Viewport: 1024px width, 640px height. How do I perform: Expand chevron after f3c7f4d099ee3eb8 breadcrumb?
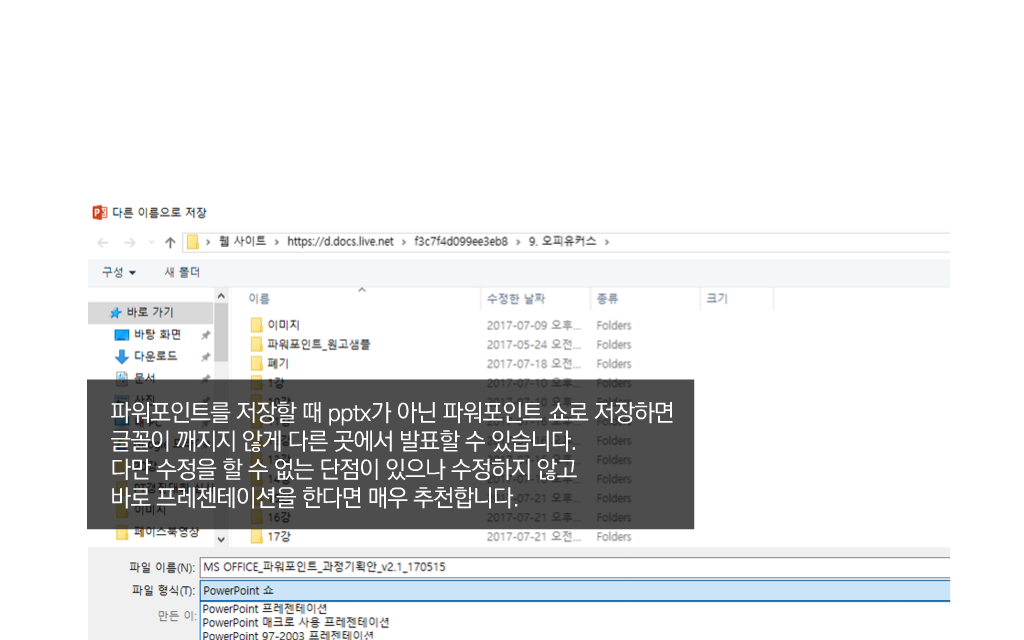click(518, 242)
